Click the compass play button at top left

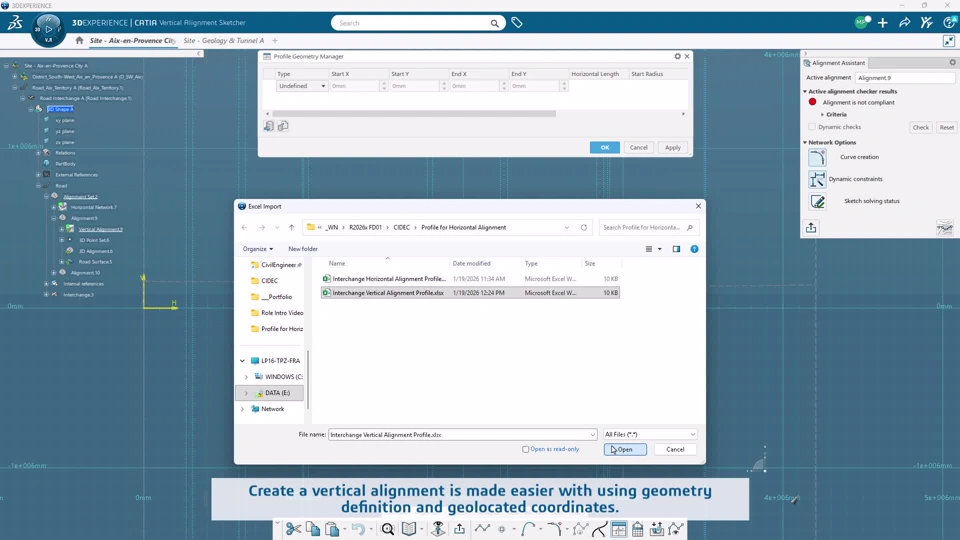click(48, 29)
